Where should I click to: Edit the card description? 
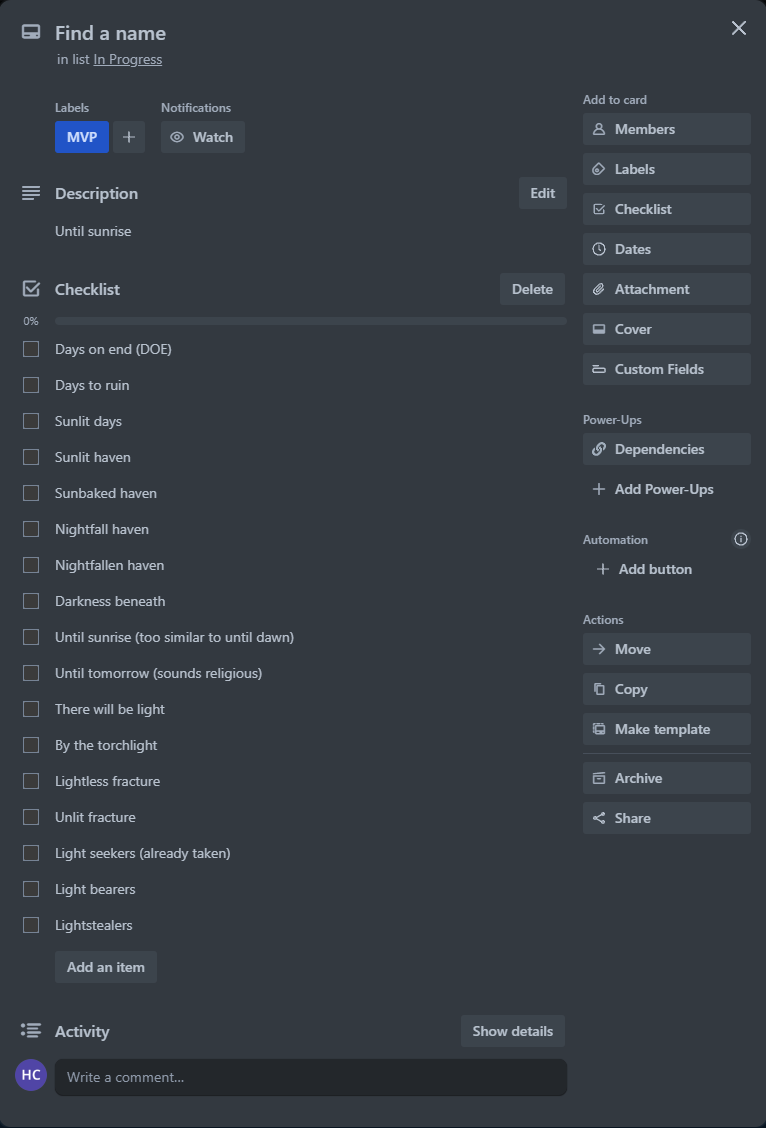[x=542, y=192]
